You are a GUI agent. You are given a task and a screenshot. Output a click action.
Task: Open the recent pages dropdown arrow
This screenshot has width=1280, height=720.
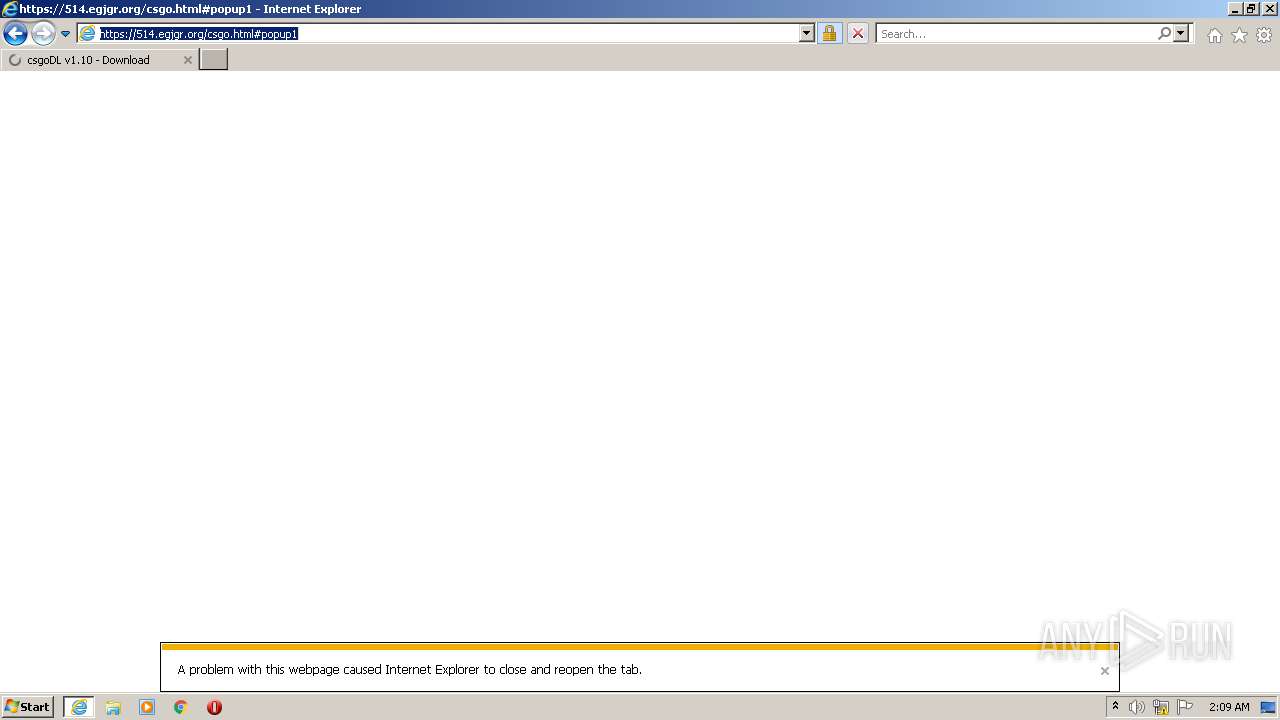click(65, 34)
